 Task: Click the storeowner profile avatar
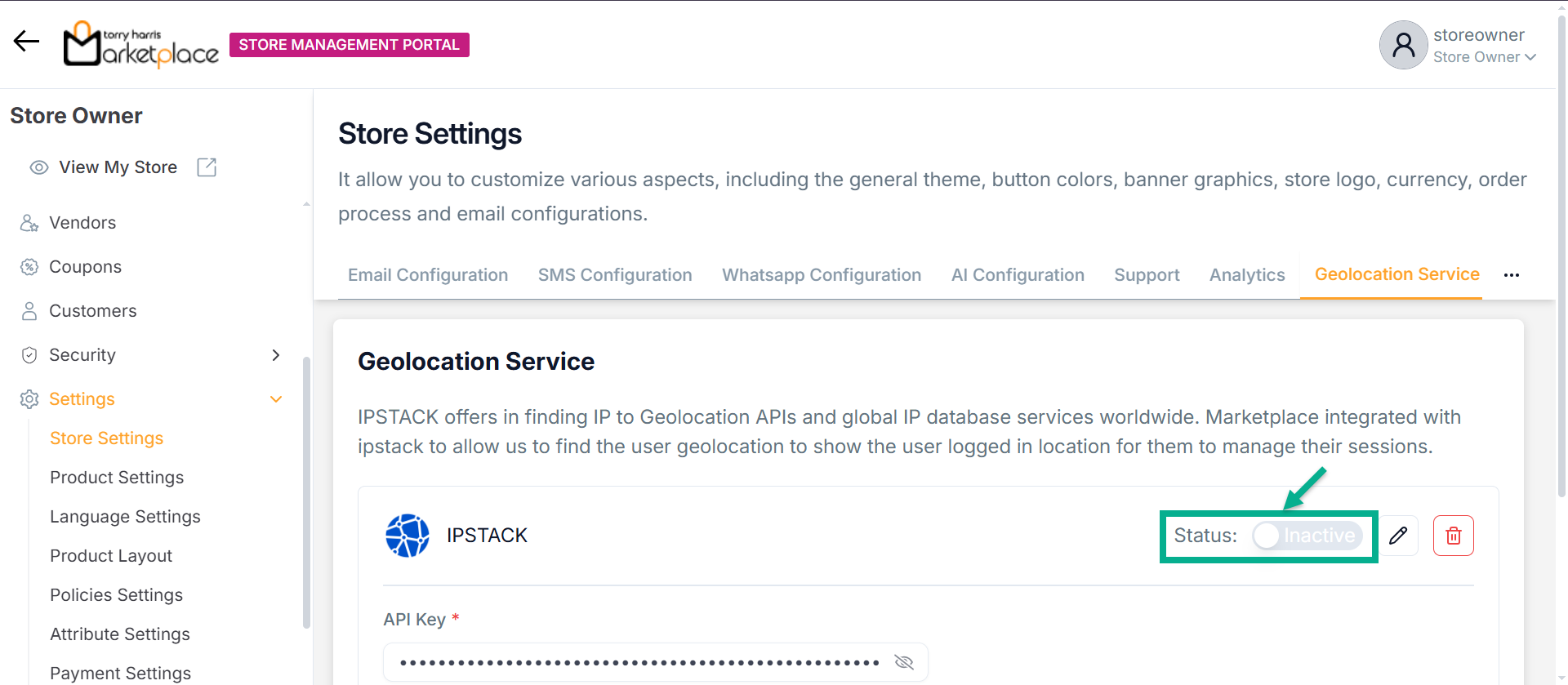pos(1403,45)
